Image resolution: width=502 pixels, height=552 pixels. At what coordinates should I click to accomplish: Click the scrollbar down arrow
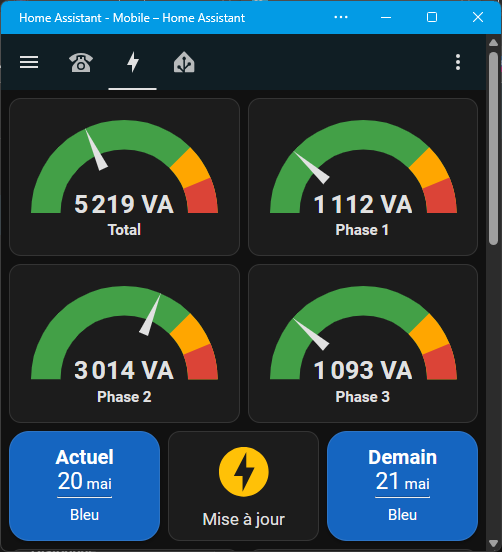pyautogui.click(x=493, y=544)
